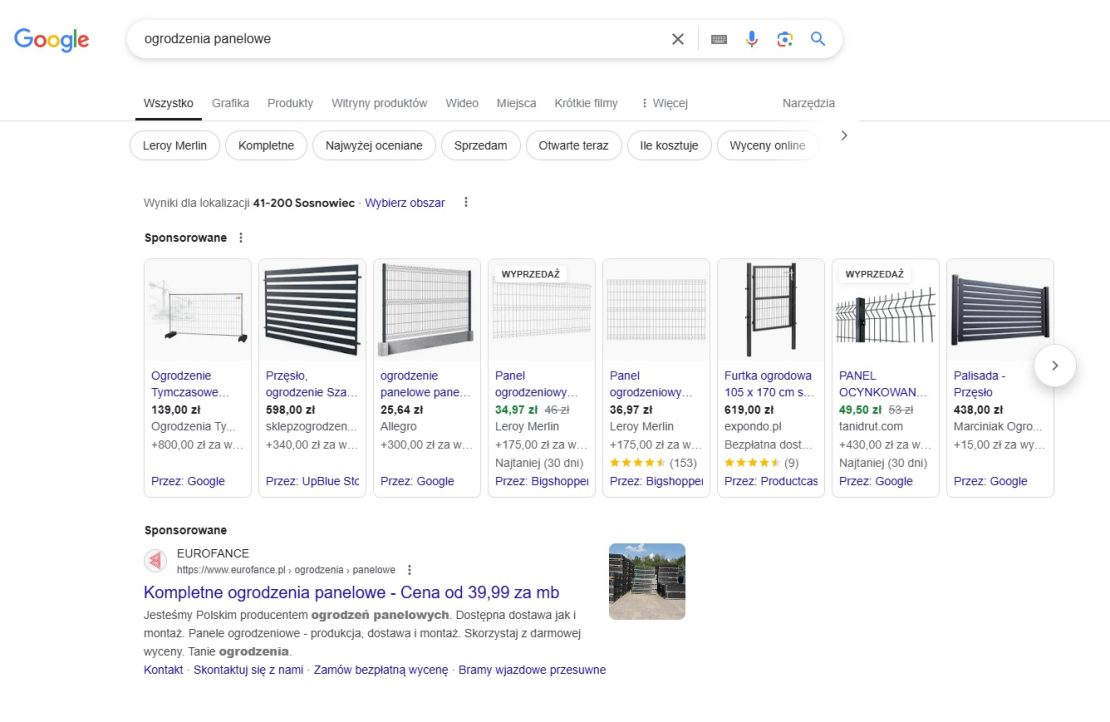Click the 41-200 Sosnowiec location text

pos(304,203)
